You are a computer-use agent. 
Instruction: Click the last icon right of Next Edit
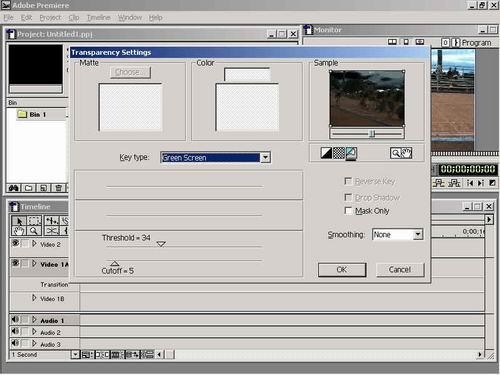[x=492, y=183]
